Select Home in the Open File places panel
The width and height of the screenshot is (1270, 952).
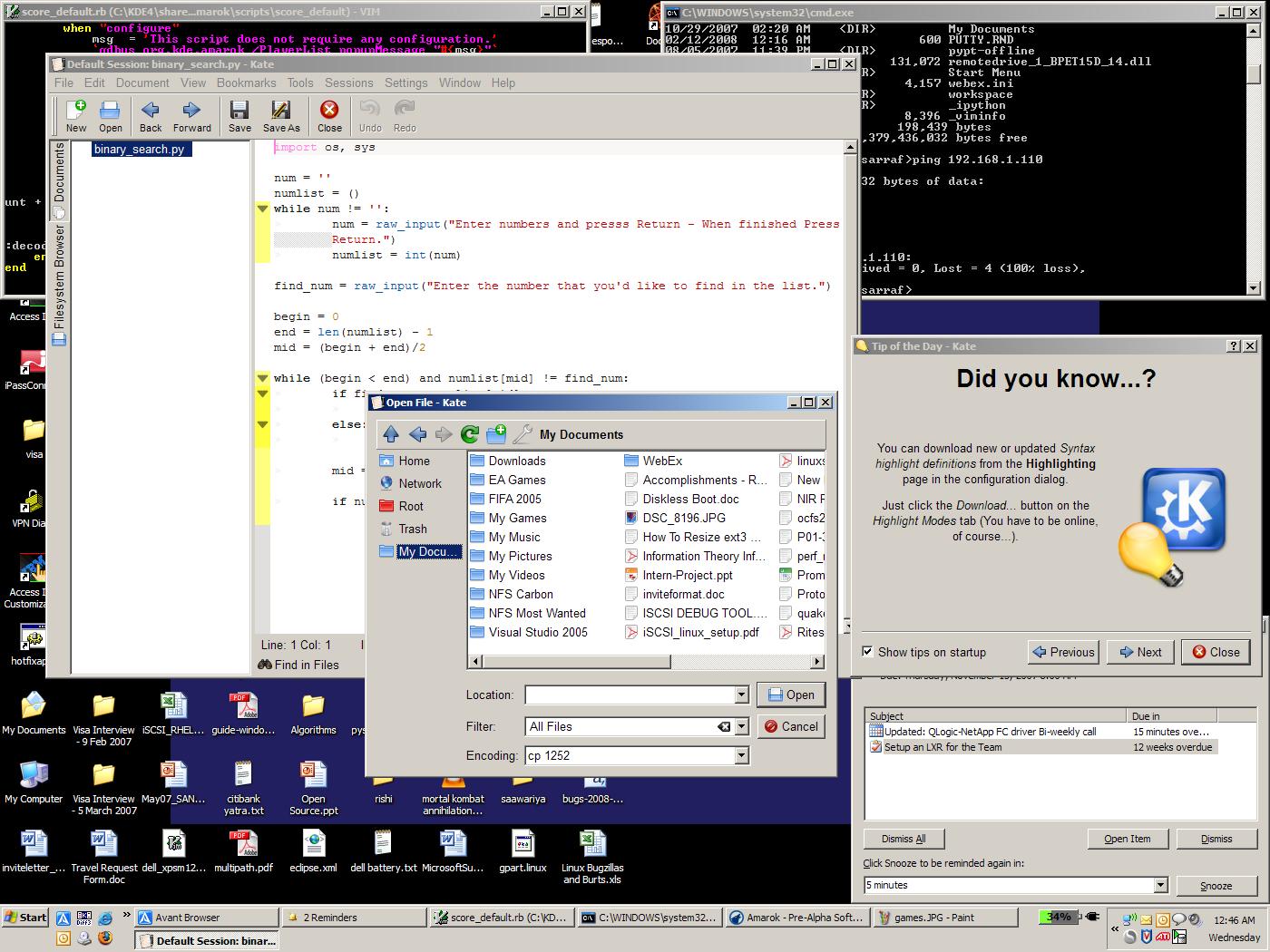pos(405,461)
